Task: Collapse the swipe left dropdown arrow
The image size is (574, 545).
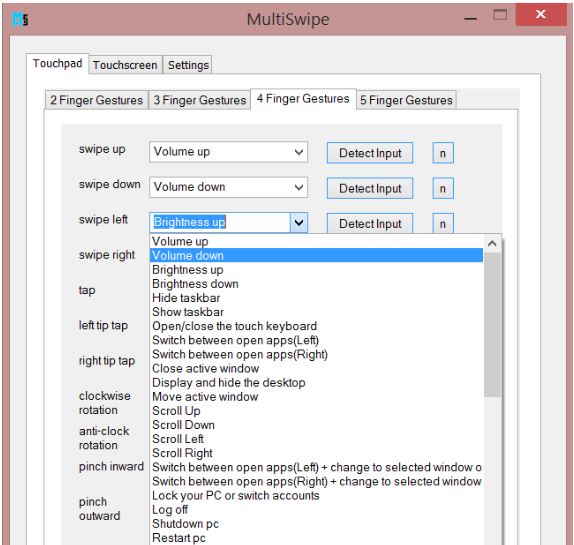Action: coord(299,222)
